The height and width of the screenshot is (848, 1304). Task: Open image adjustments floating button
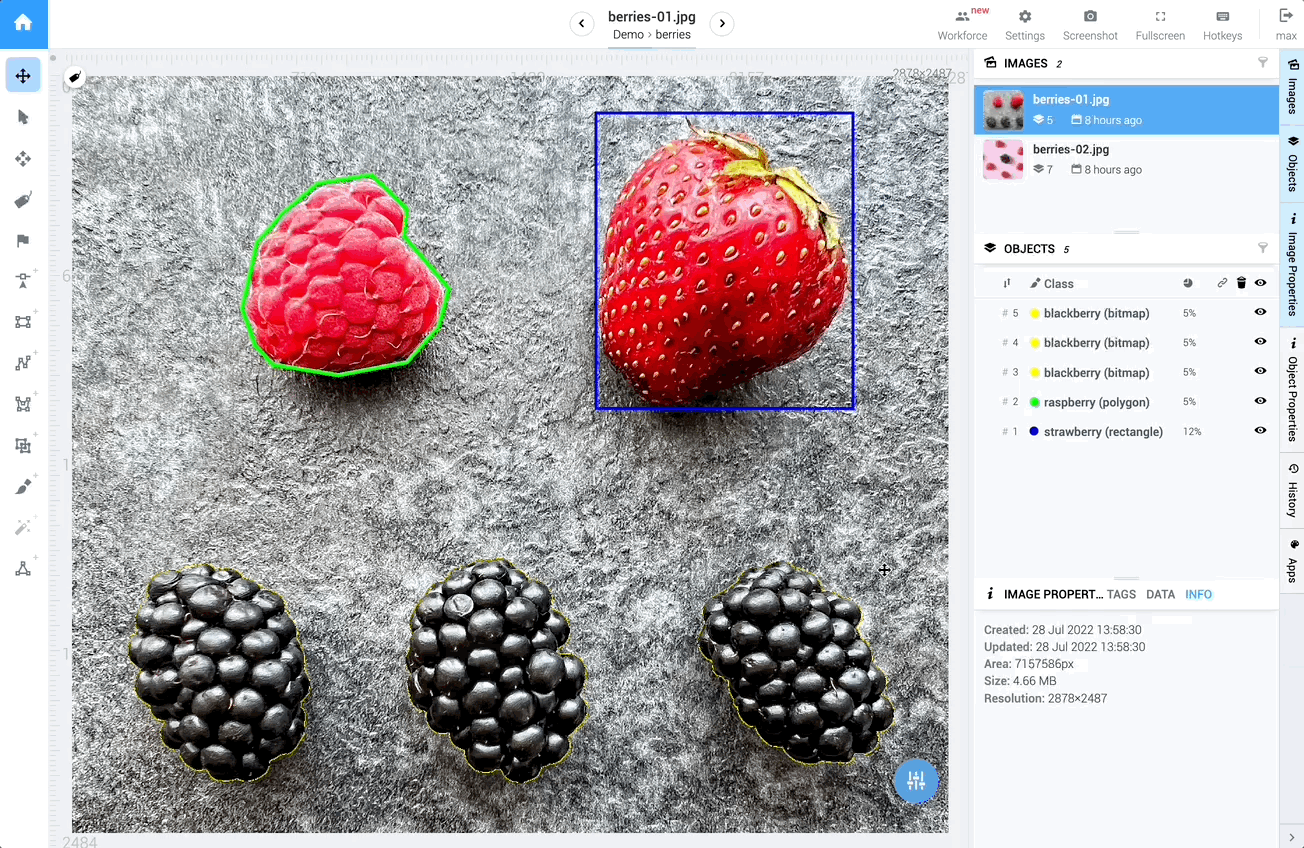(x=916, y=782)
